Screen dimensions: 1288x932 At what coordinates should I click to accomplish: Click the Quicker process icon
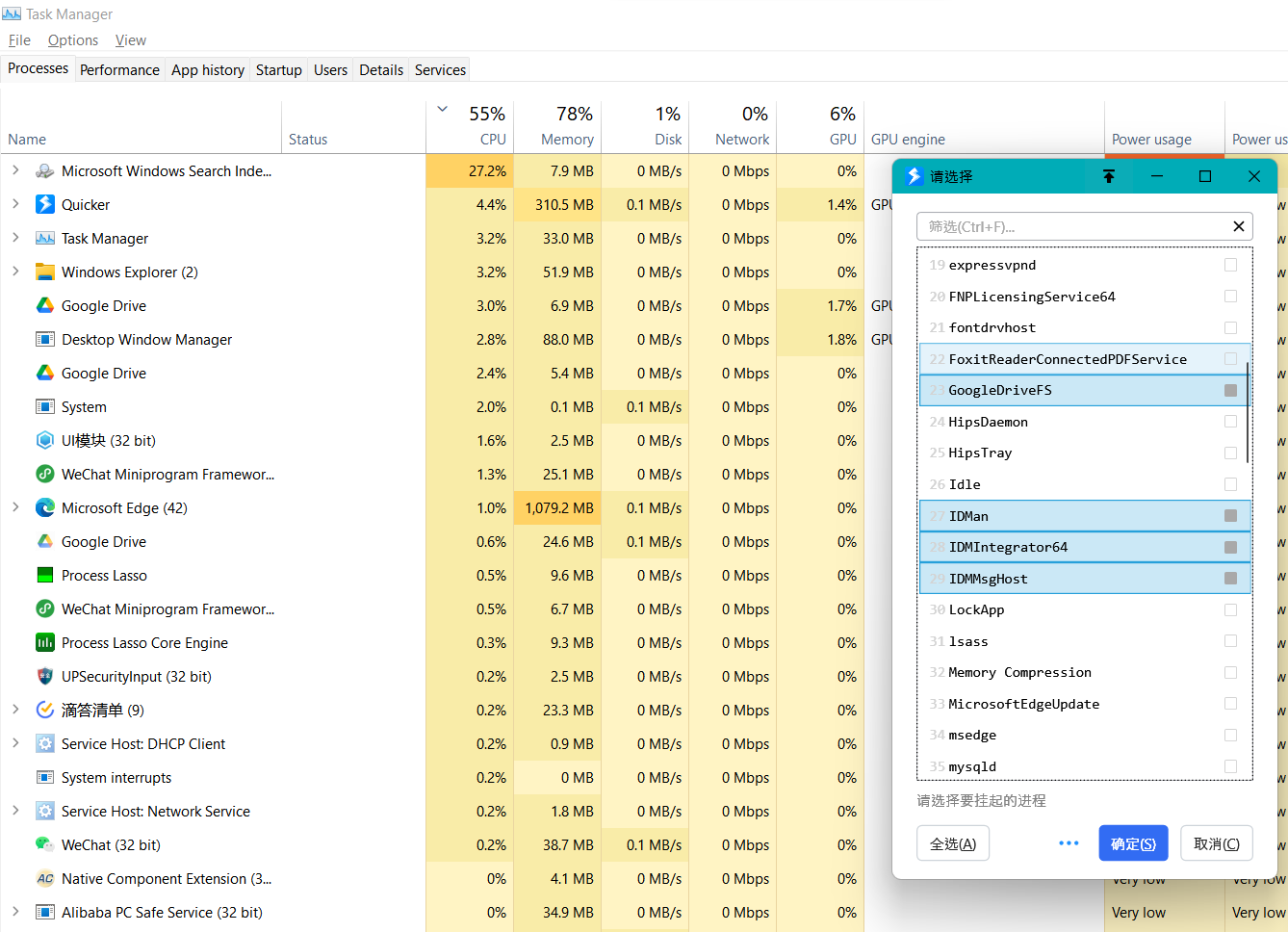(x=45, y=205)
